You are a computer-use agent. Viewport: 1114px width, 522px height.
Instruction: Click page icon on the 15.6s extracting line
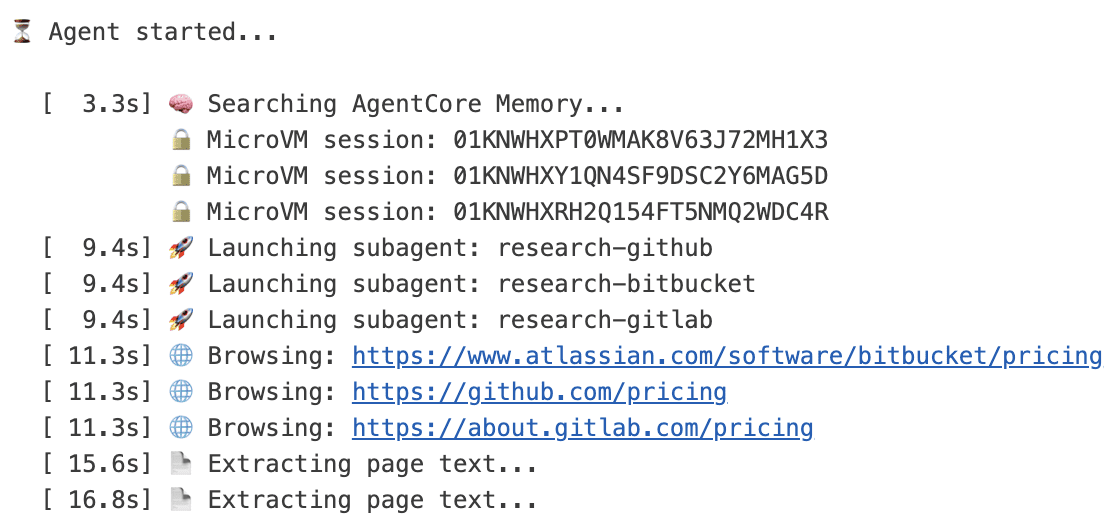[x=182, y=464]
